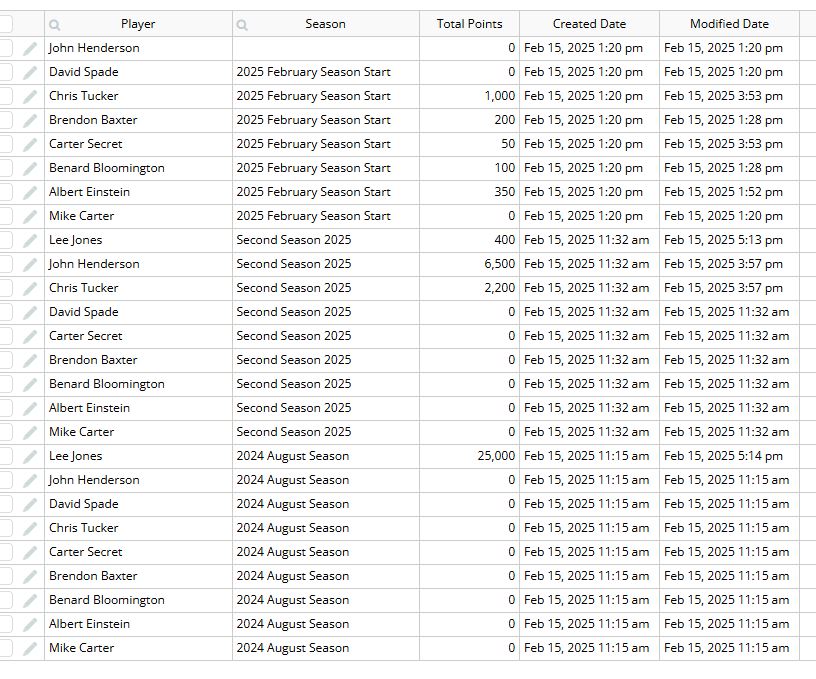Select checkbox for Brendon Baxter 200 points row
The image size is (816, 679).
pos(5,120)
